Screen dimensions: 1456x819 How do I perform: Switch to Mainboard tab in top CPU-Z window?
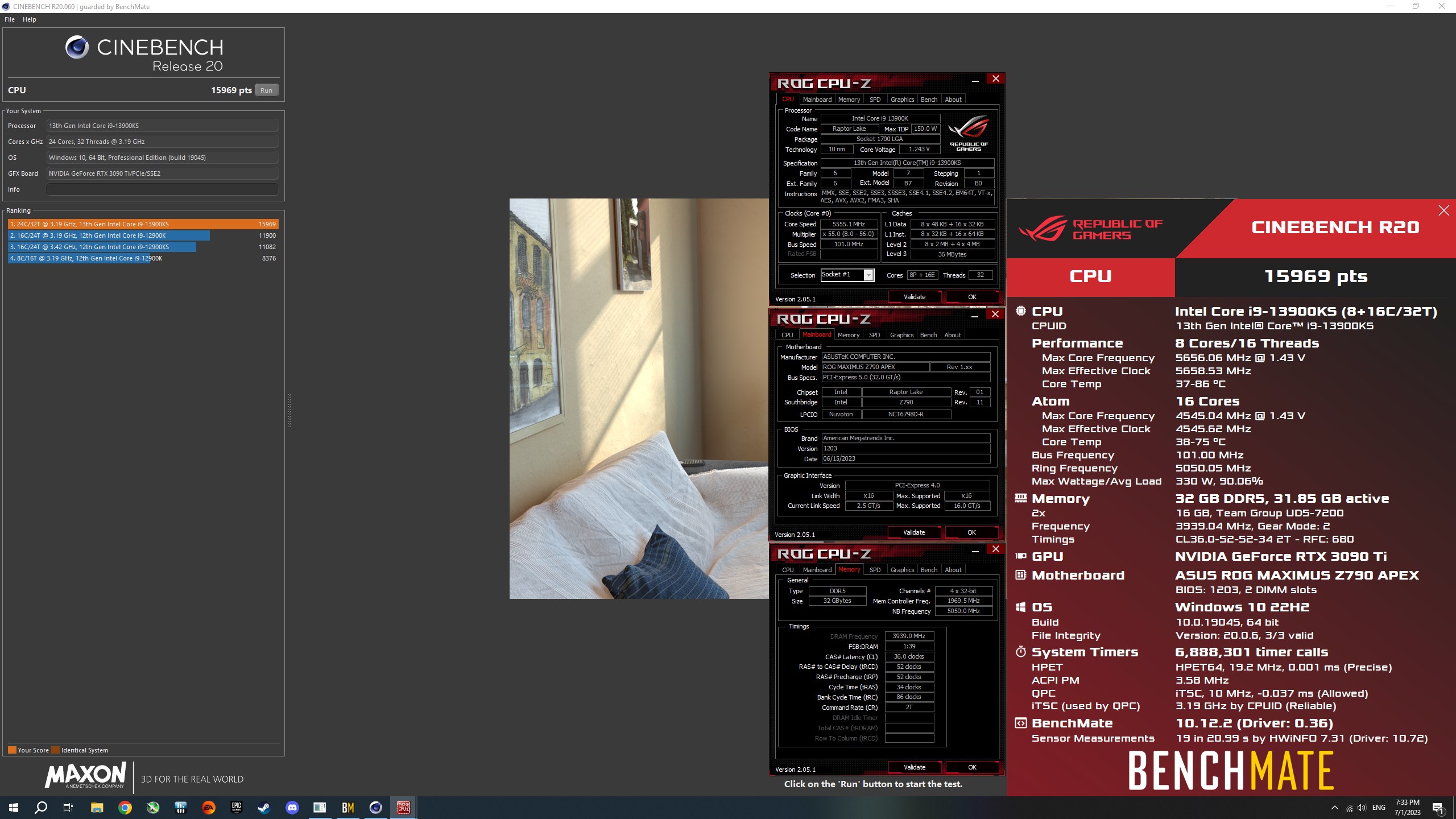[817, 100]
